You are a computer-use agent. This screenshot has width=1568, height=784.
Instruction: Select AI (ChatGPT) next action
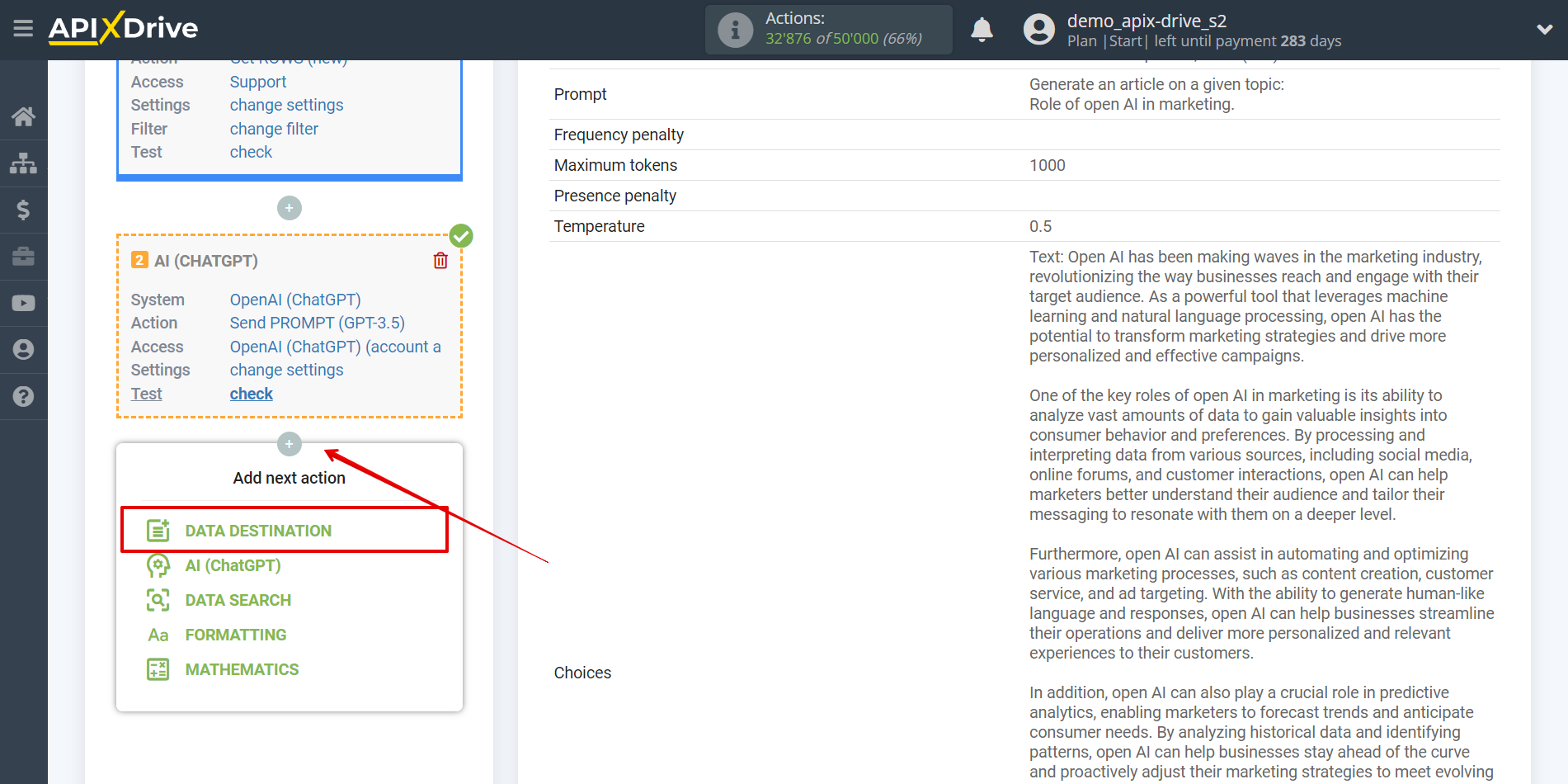point(233,565)
